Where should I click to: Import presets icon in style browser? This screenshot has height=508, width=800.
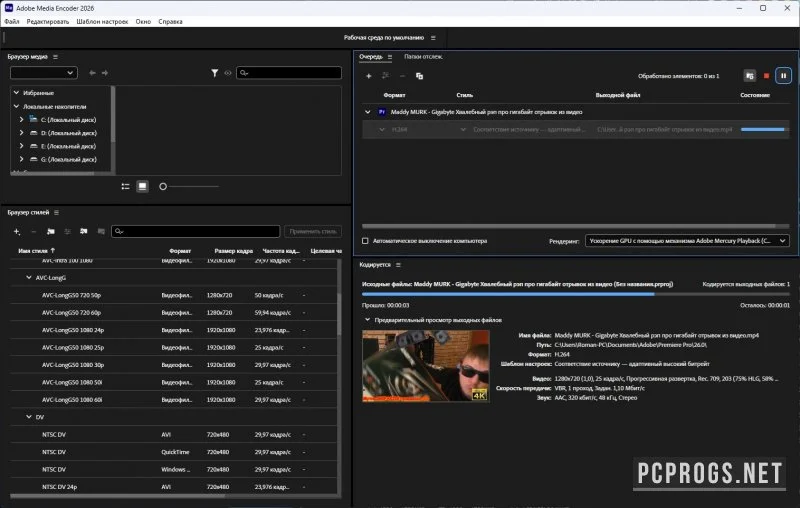coord(84,232)
